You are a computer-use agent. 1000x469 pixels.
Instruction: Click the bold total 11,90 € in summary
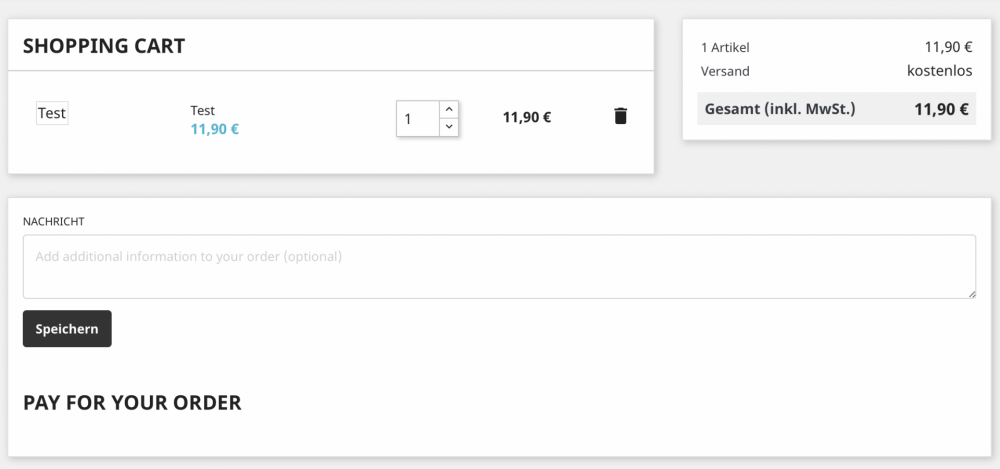coord(941,109)
